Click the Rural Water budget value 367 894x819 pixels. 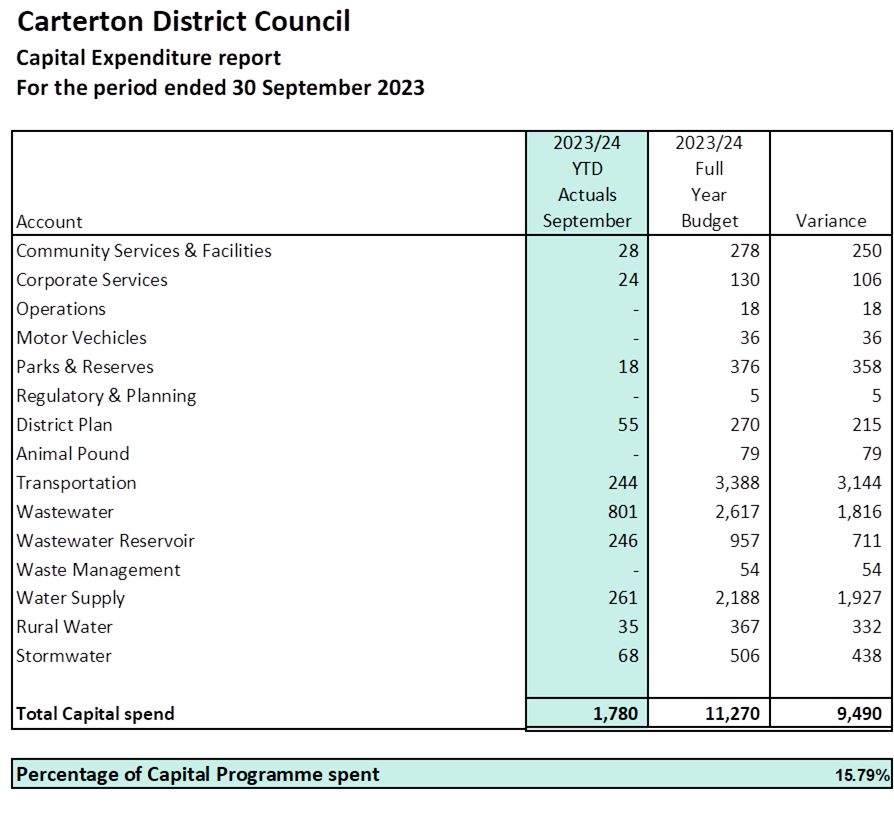[x=744, y=627]
